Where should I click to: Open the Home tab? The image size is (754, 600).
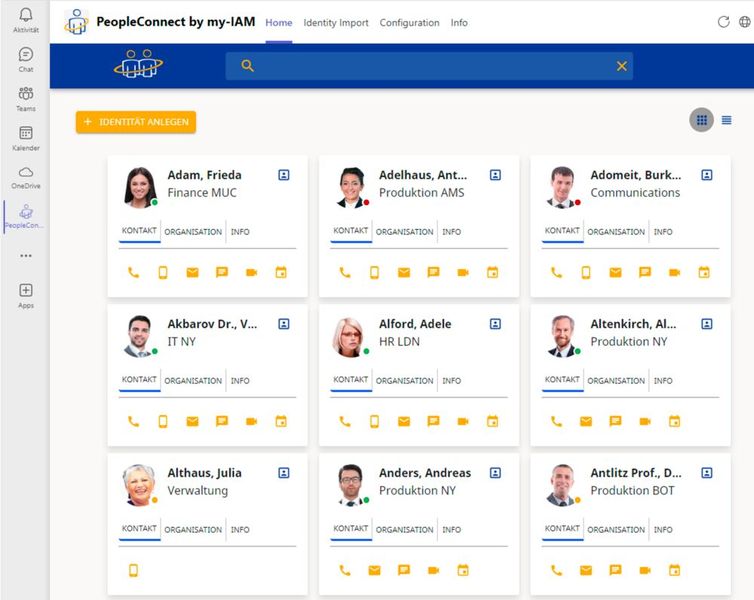pyautogui.click(x=279, y=23)
